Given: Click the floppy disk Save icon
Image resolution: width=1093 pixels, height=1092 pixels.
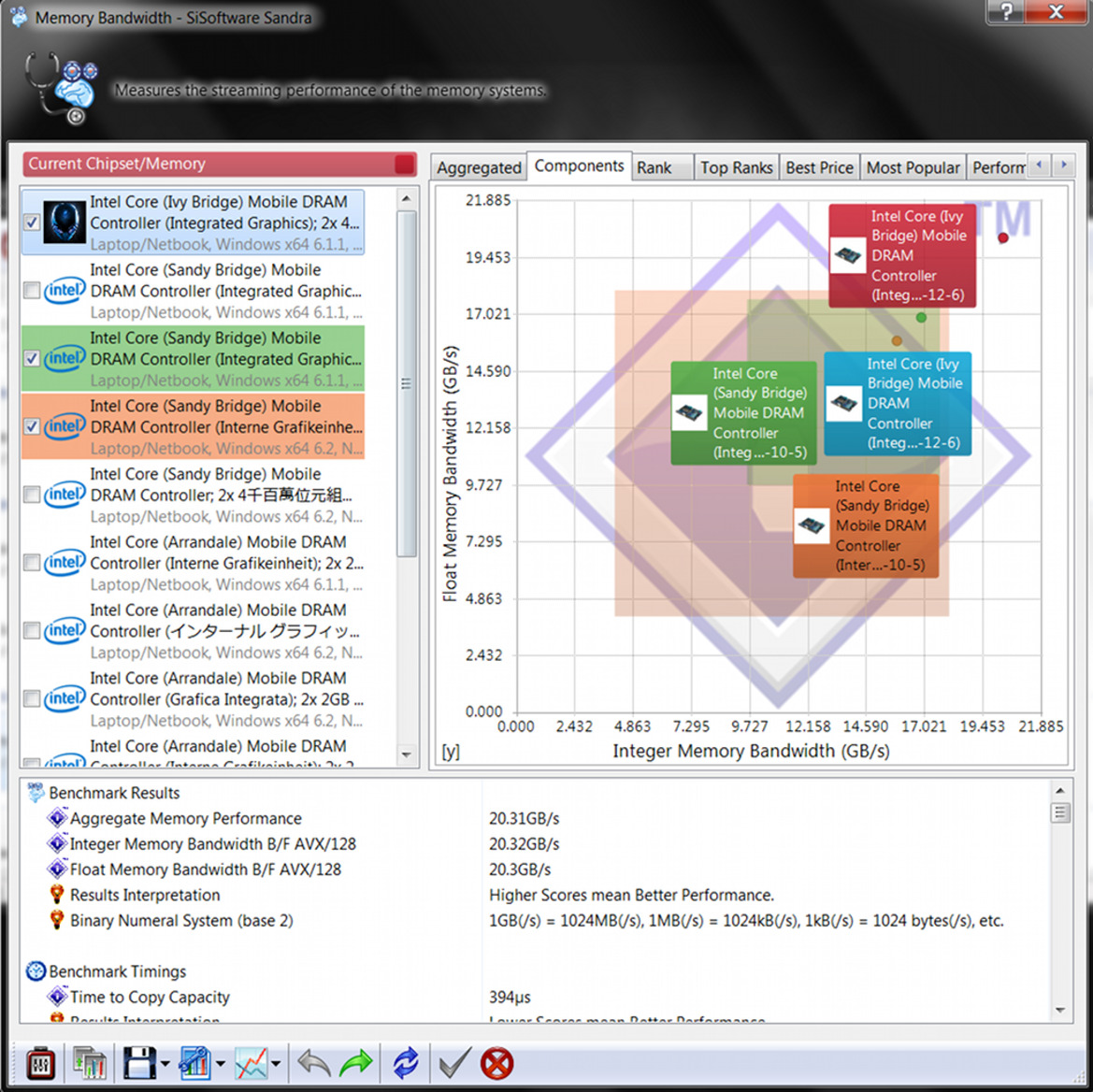Looking at the screenshot, I should click(x=139, y=1063).
